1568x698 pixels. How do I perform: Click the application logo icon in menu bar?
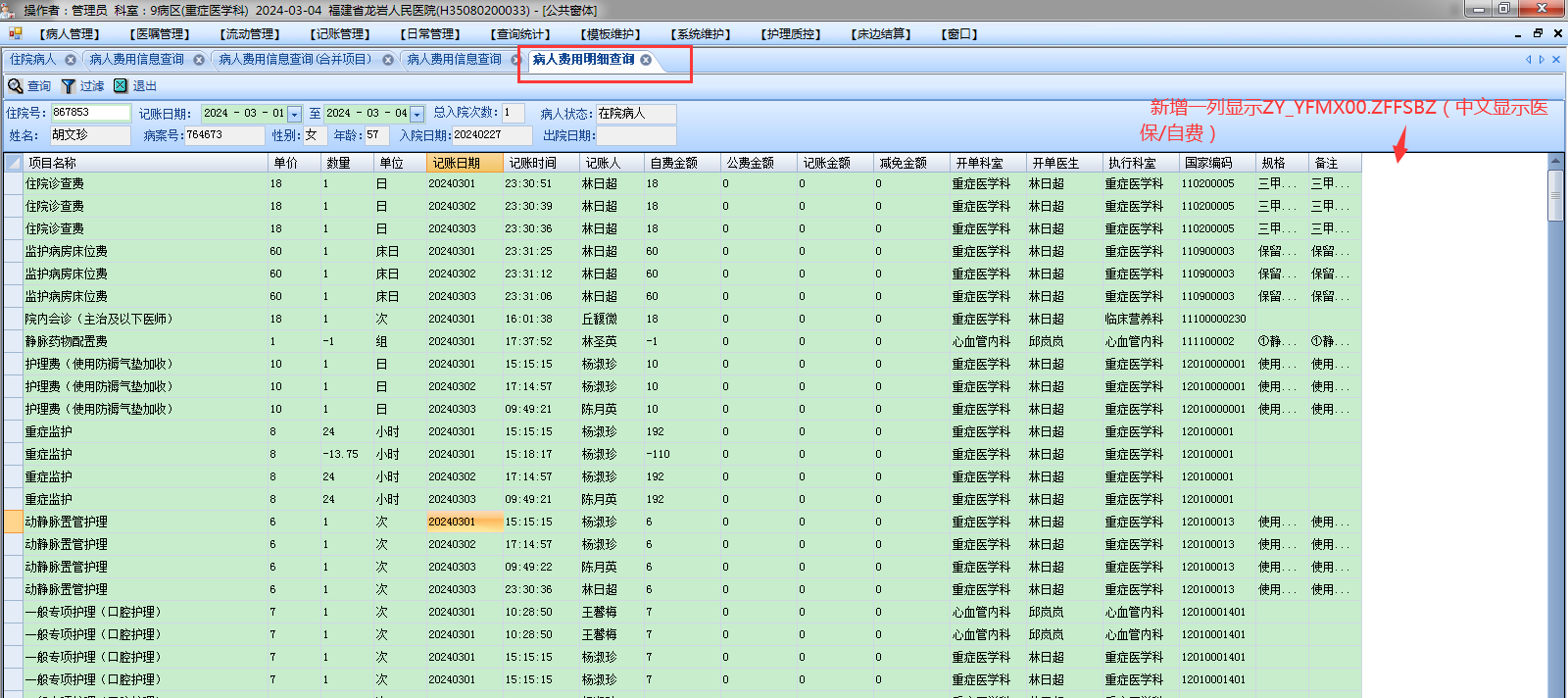[15, 33]
